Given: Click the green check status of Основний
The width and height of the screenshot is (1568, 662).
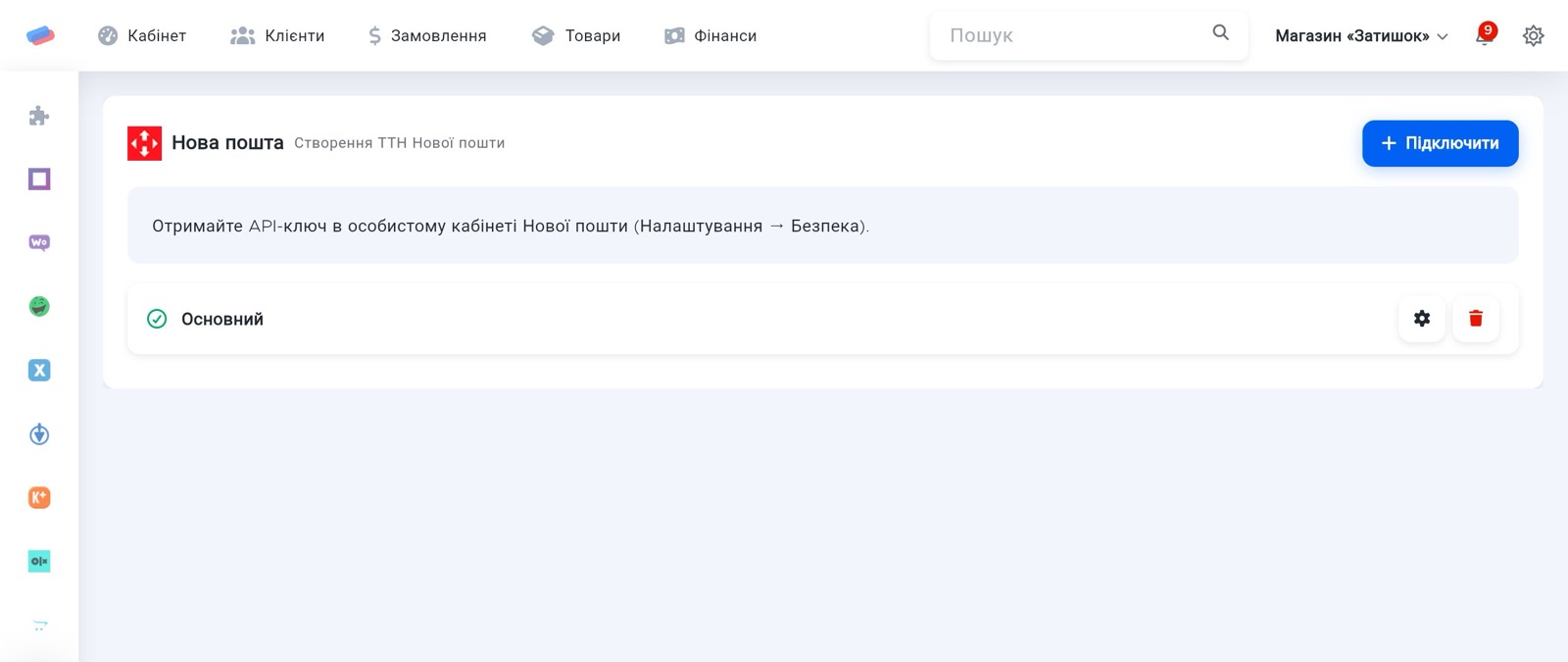Looking at the screenshot, I should [157, 319].
